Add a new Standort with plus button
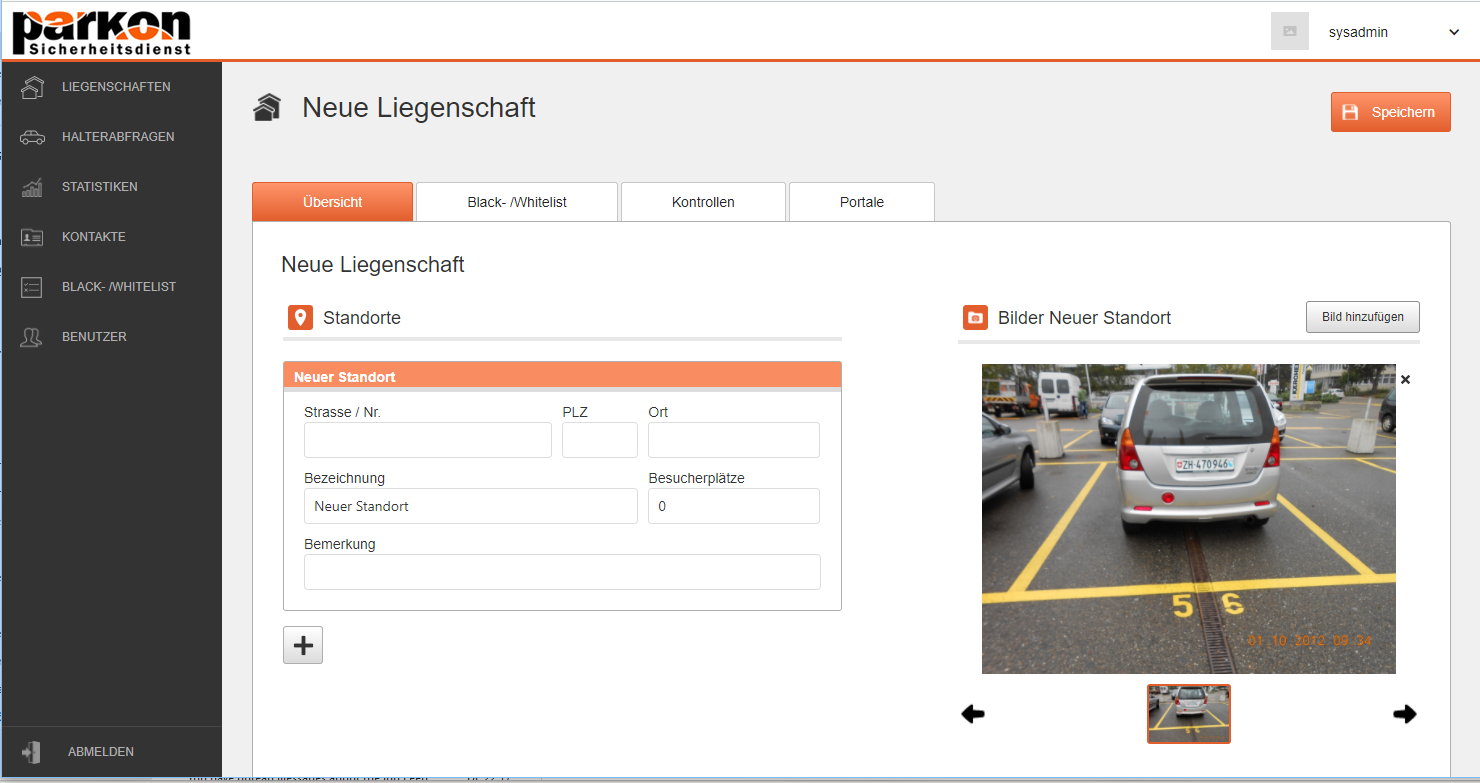 click(x=303, y=646)
